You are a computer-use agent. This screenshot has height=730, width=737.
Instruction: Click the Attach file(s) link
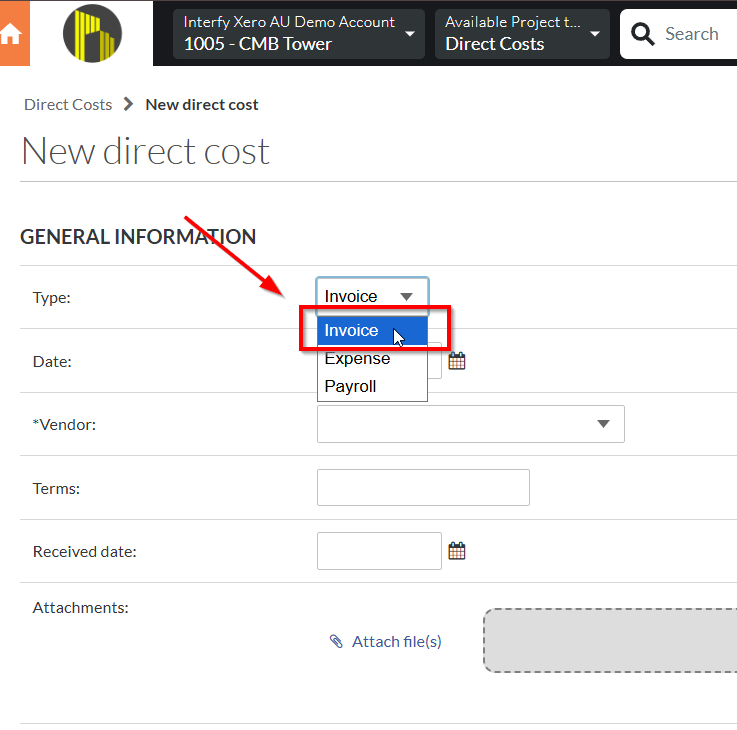click(396, 642)
